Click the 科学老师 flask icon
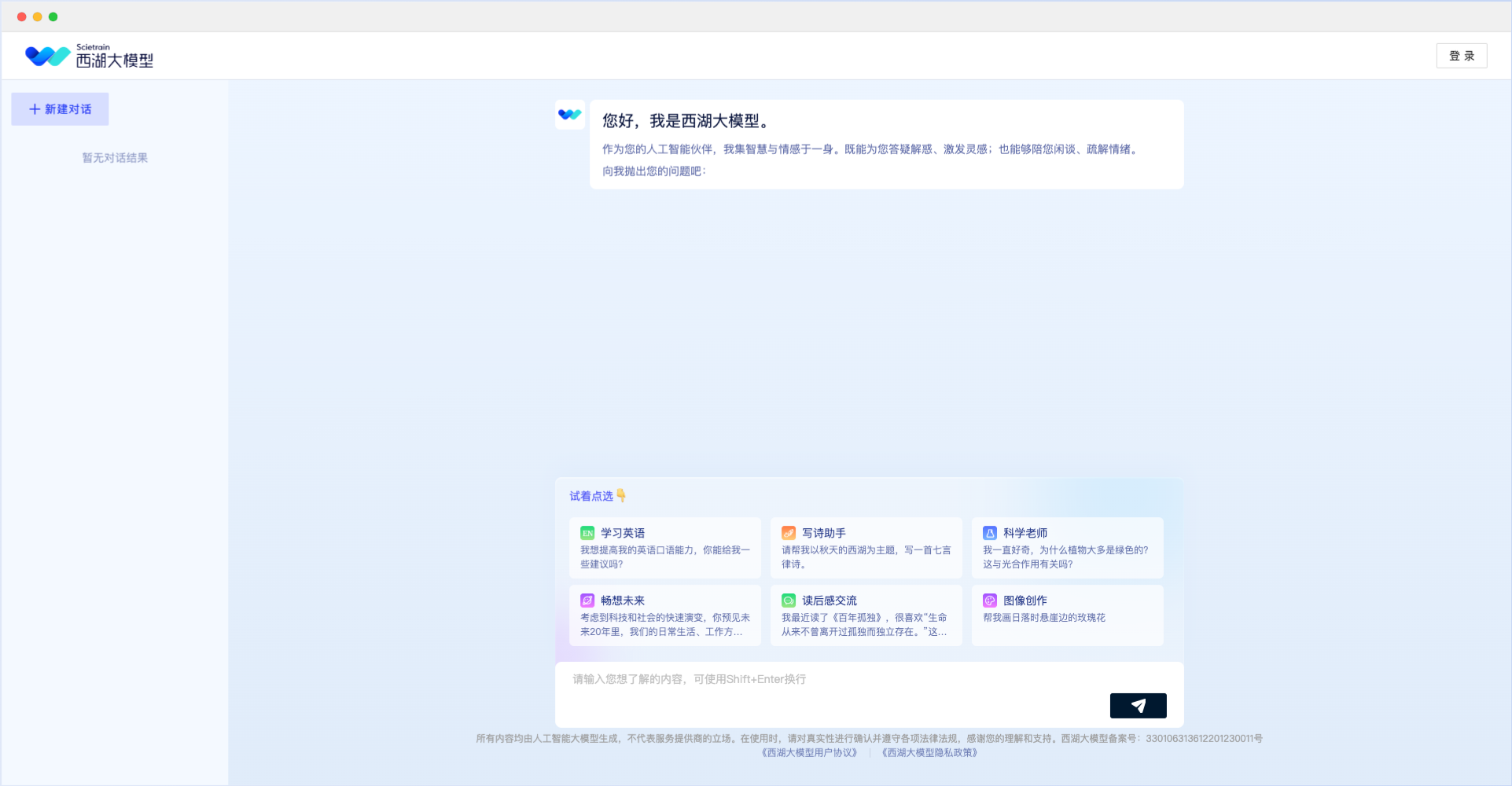Viewport: 1512px width, 786px height. (990, 533)
